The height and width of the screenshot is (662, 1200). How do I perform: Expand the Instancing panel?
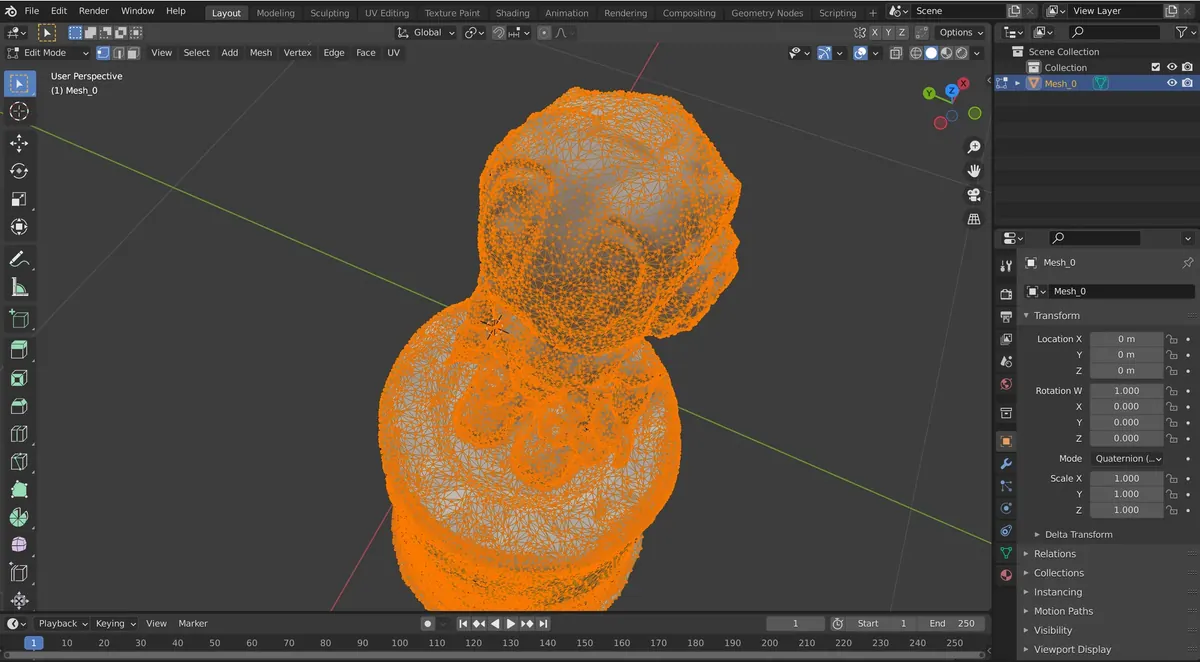coord(1057,592)
